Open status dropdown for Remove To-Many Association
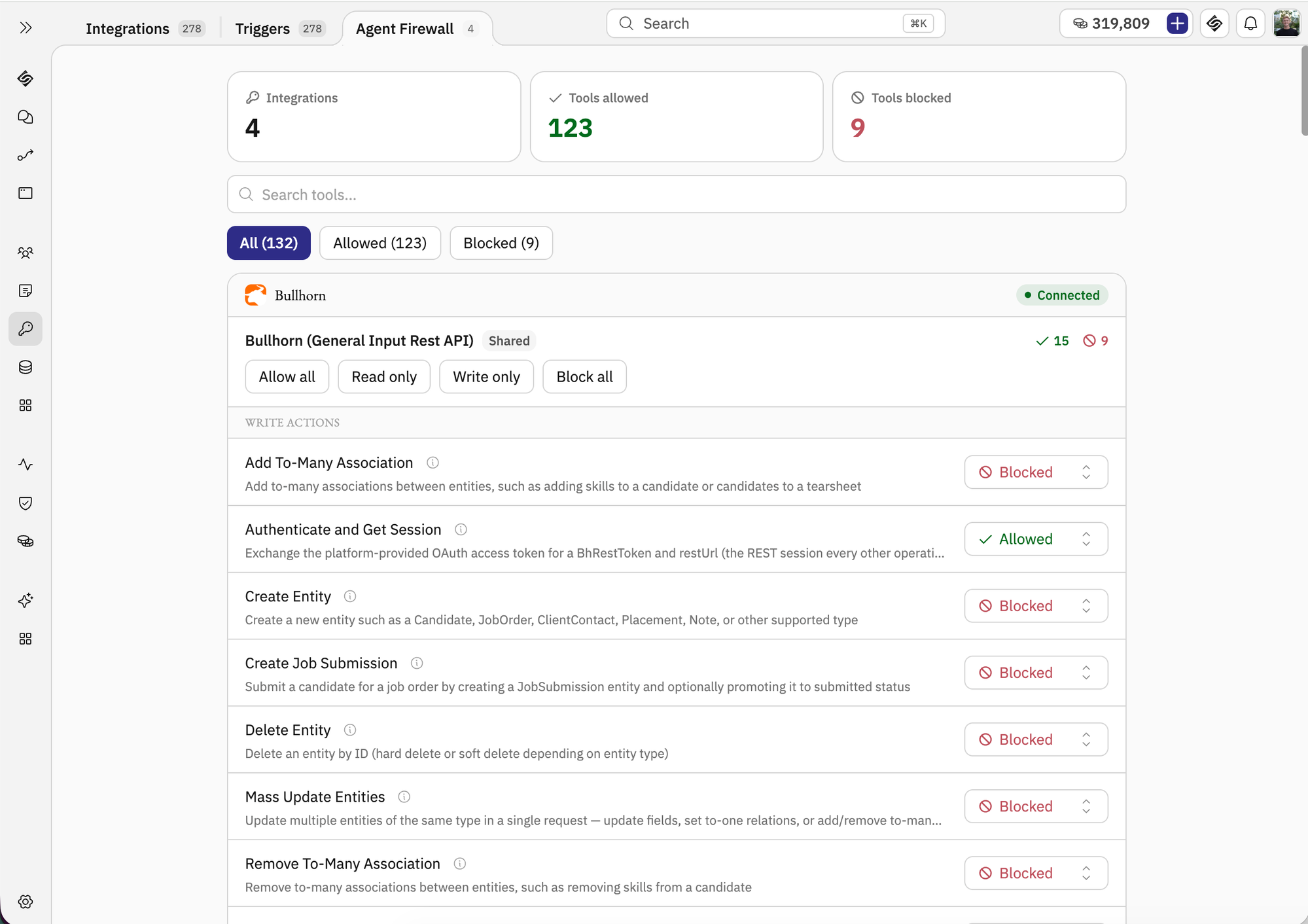 [1036, 873]
